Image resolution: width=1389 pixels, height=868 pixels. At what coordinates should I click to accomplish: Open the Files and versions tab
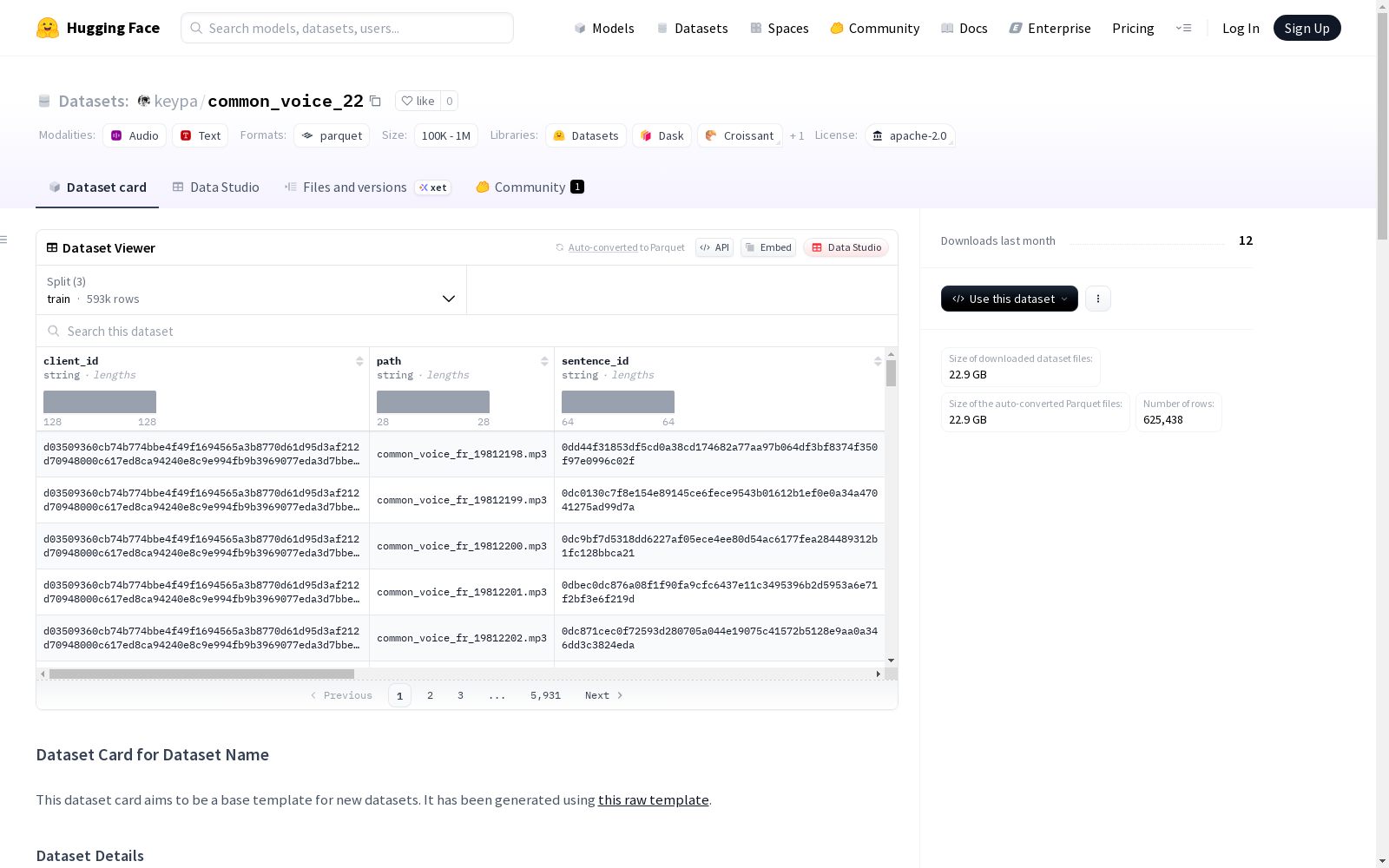(x=367, y=187)
